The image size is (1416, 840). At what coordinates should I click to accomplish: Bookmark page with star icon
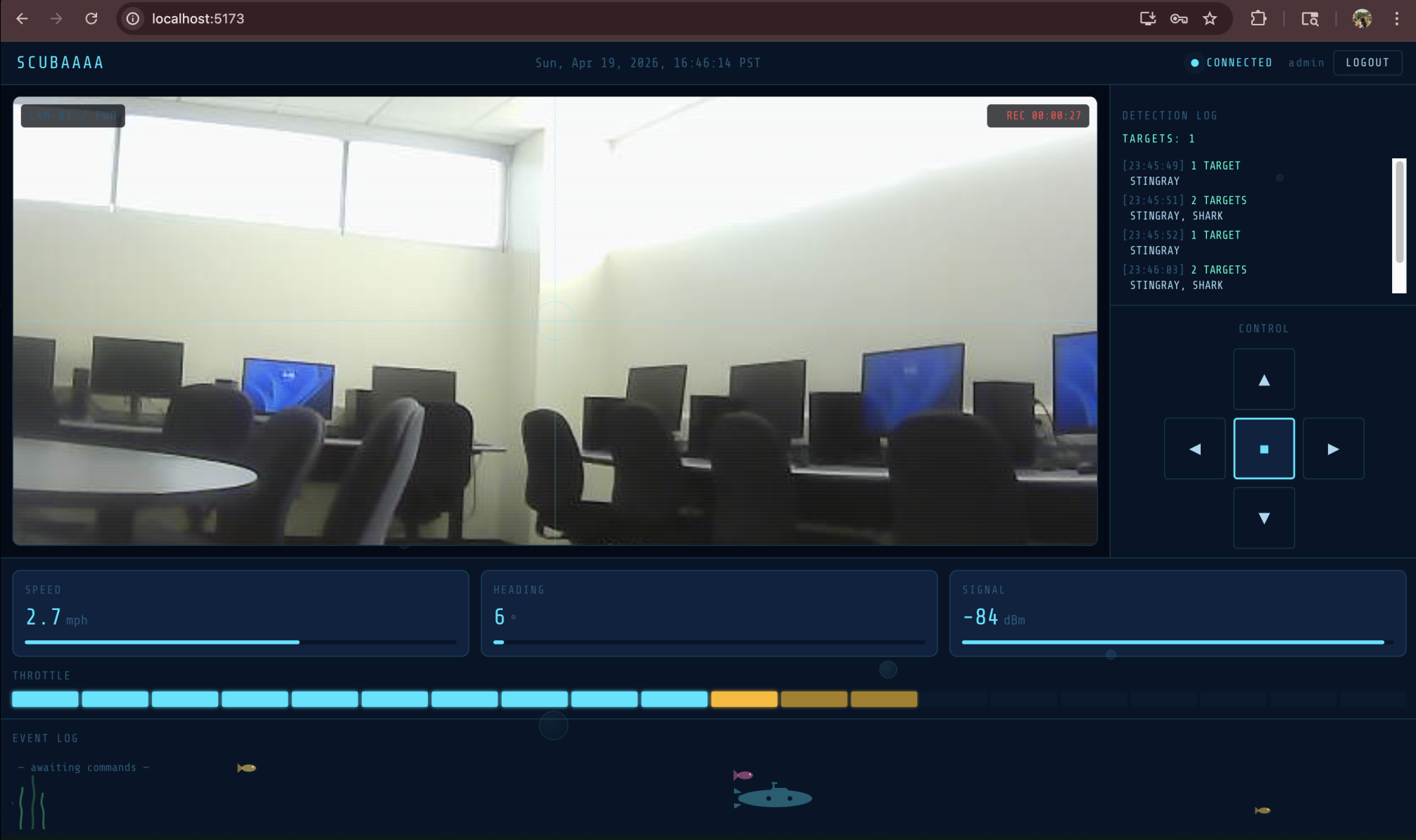point(1209,19)
